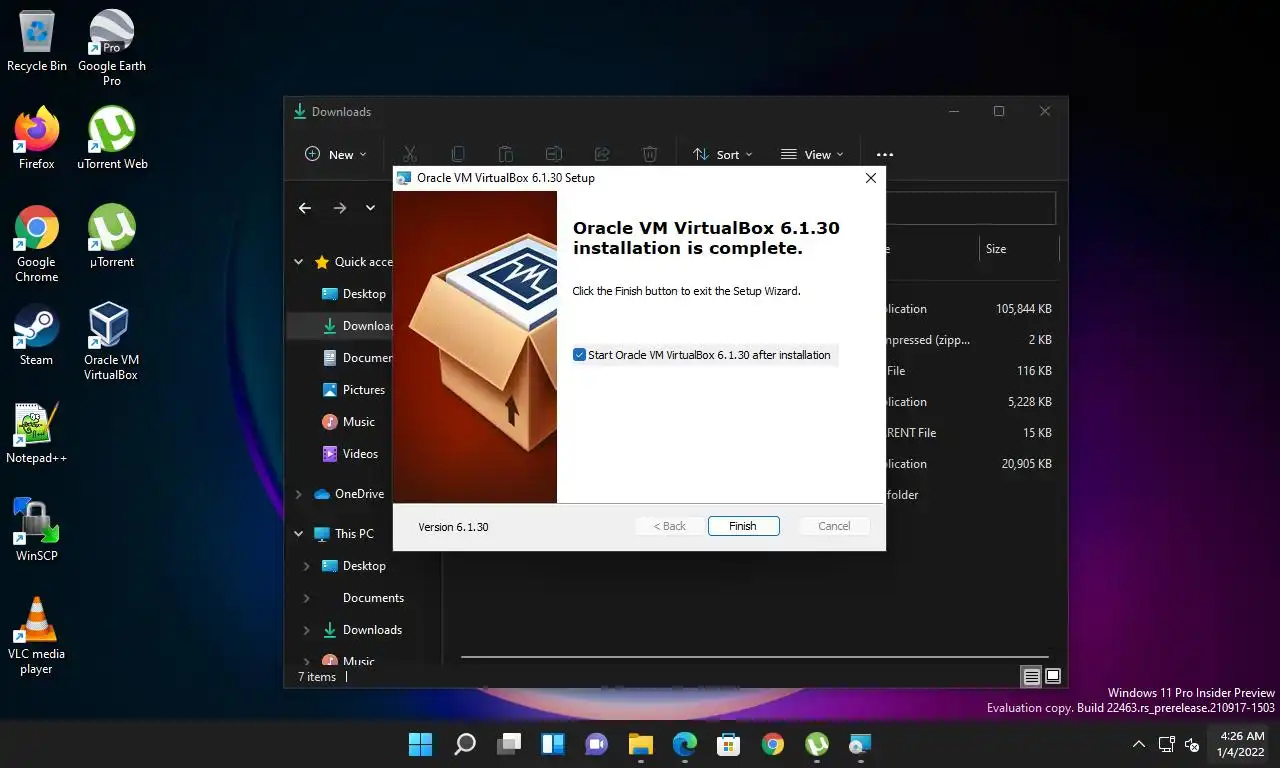This screenshot has height=768, width=1280.
Task: Open Microsoft Store from the taskbar
Action: coord(729,744)
